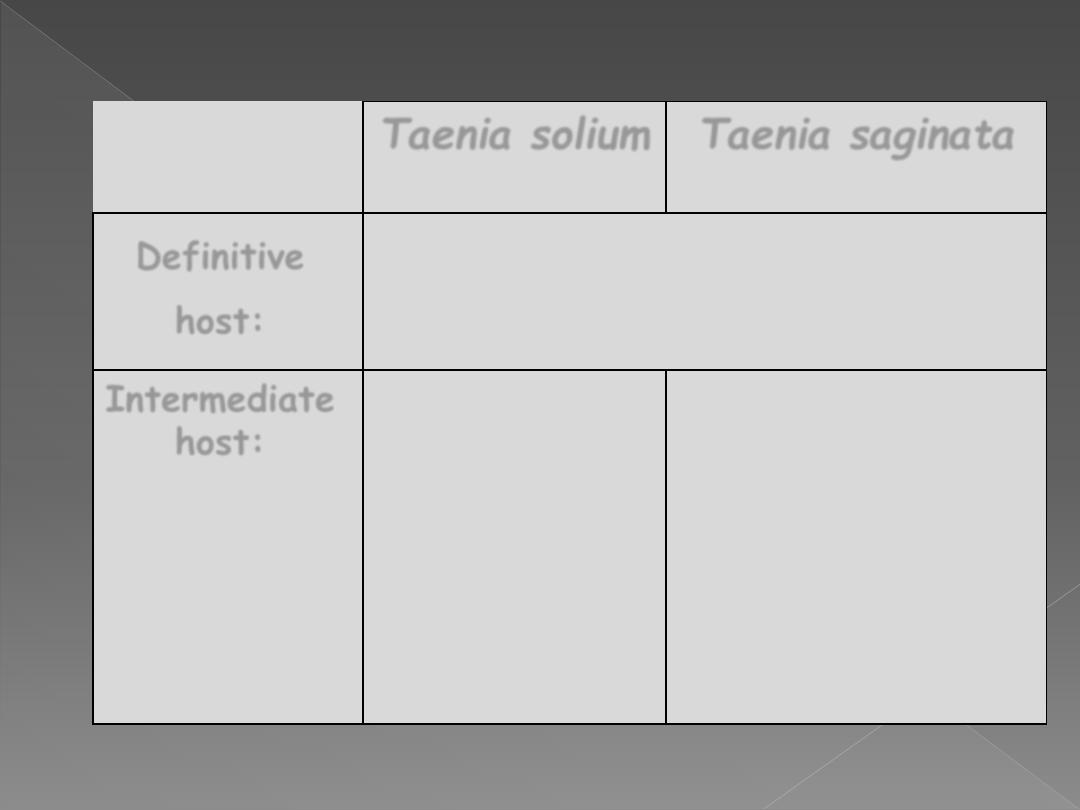
Task: Select the Taenia saginata header cell
Action: click(856, 157)
